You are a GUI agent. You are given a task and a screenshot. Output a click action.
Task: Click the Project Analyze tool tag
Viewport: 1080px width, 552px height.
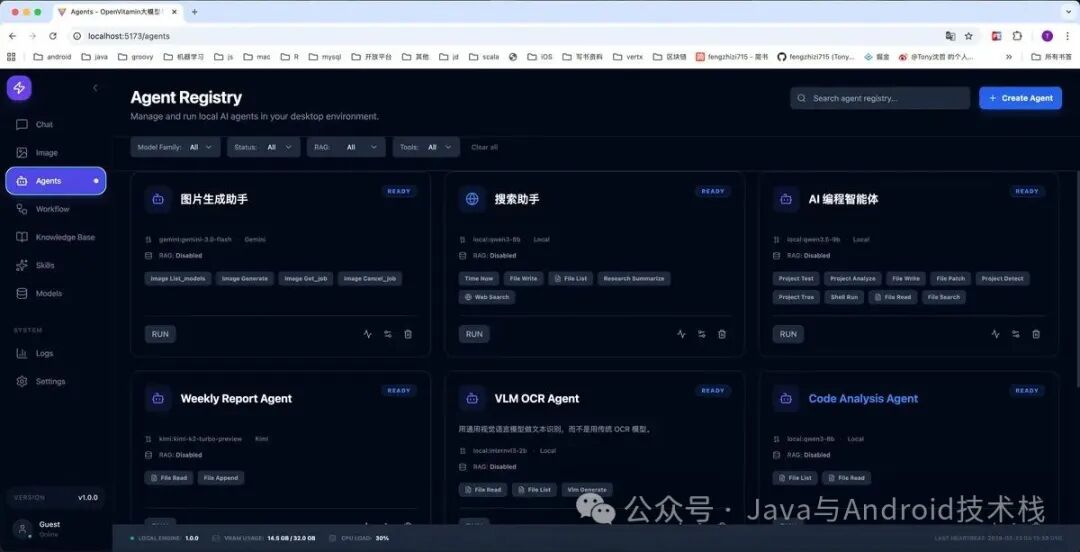pos(853,279)
